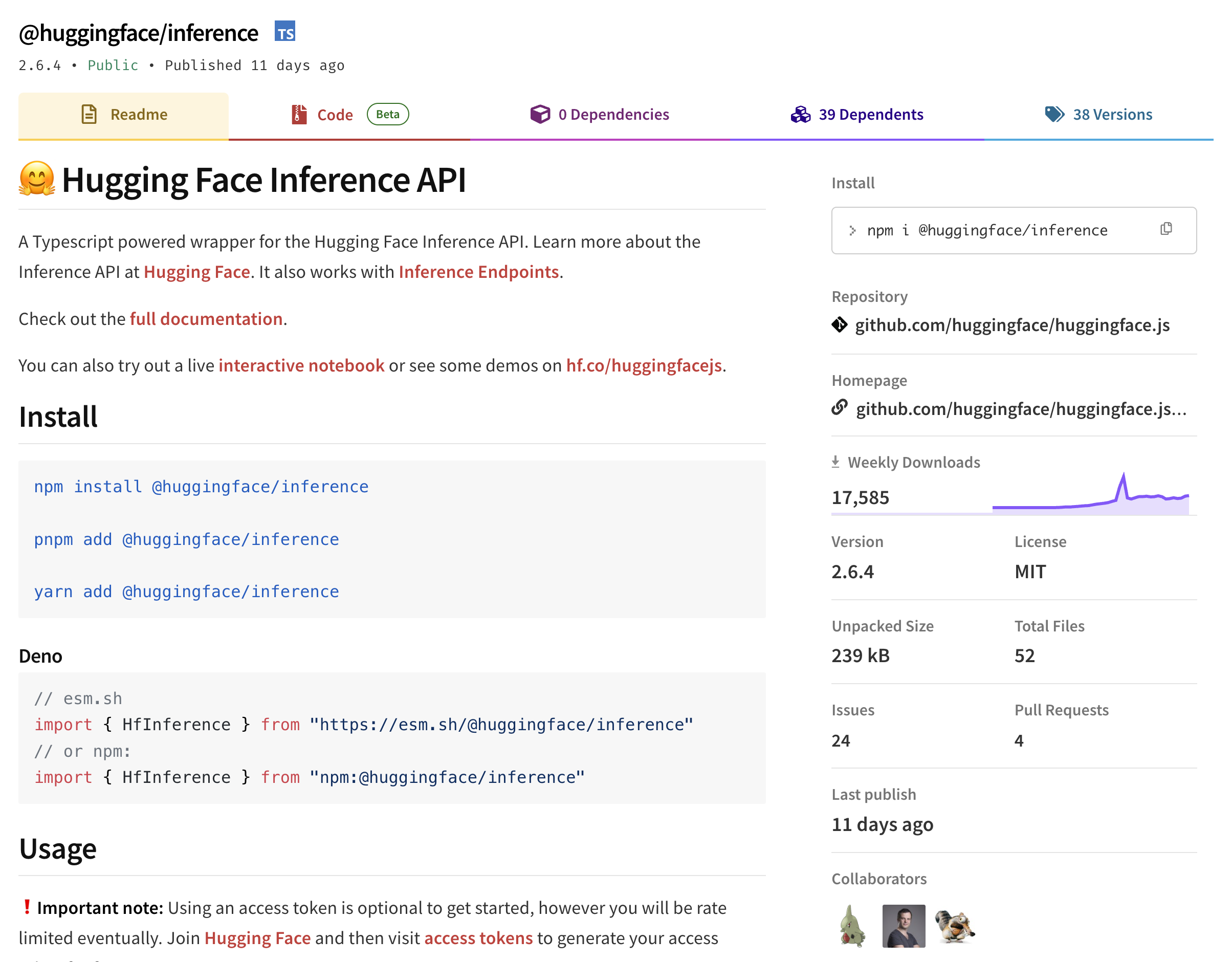1232x962 pixels.
Task: Visit the hf.co/huggingfacejs link
Action: tap(644, 366)
